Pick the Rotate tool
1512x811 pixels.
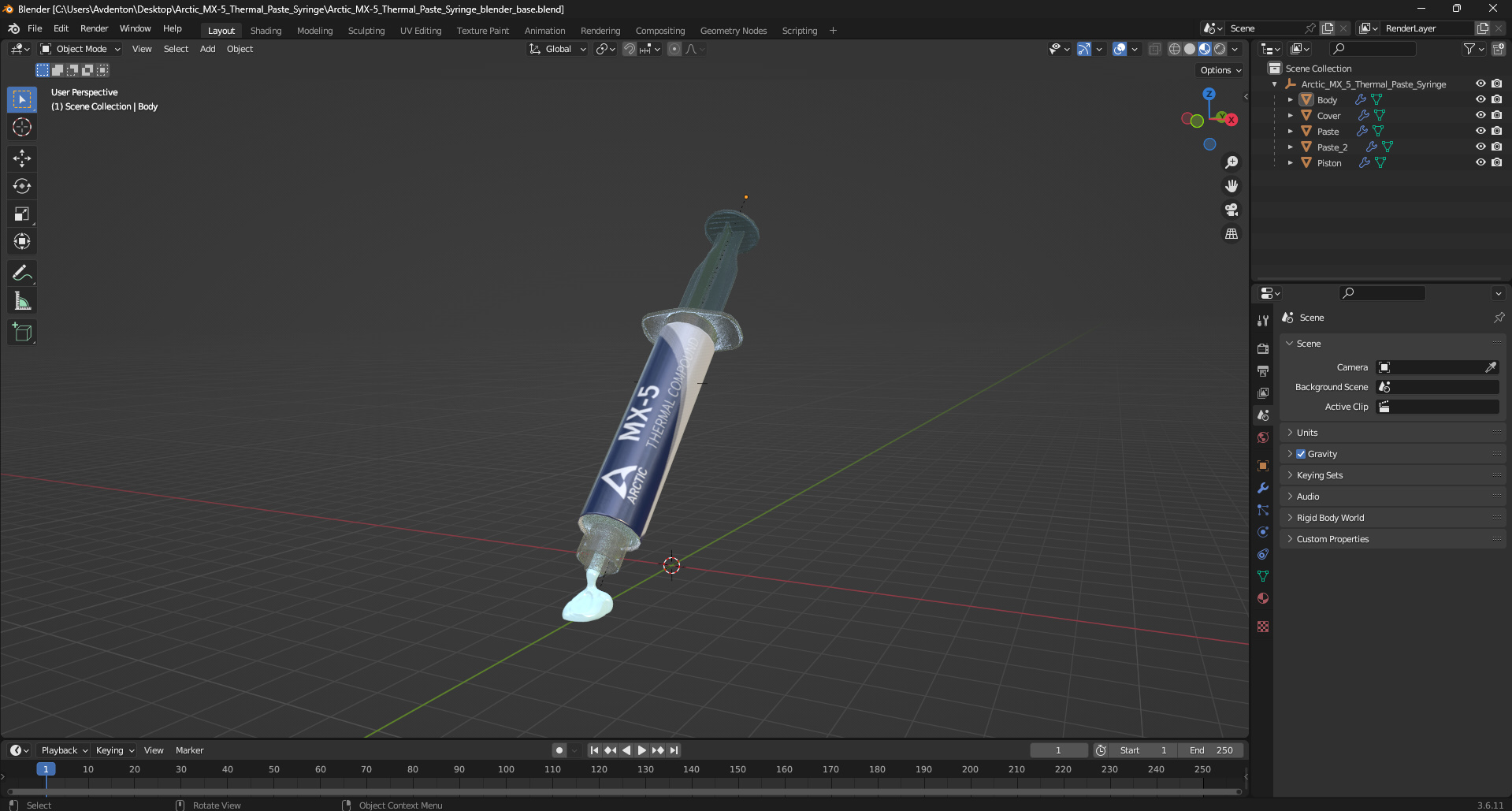coord(22,186)
